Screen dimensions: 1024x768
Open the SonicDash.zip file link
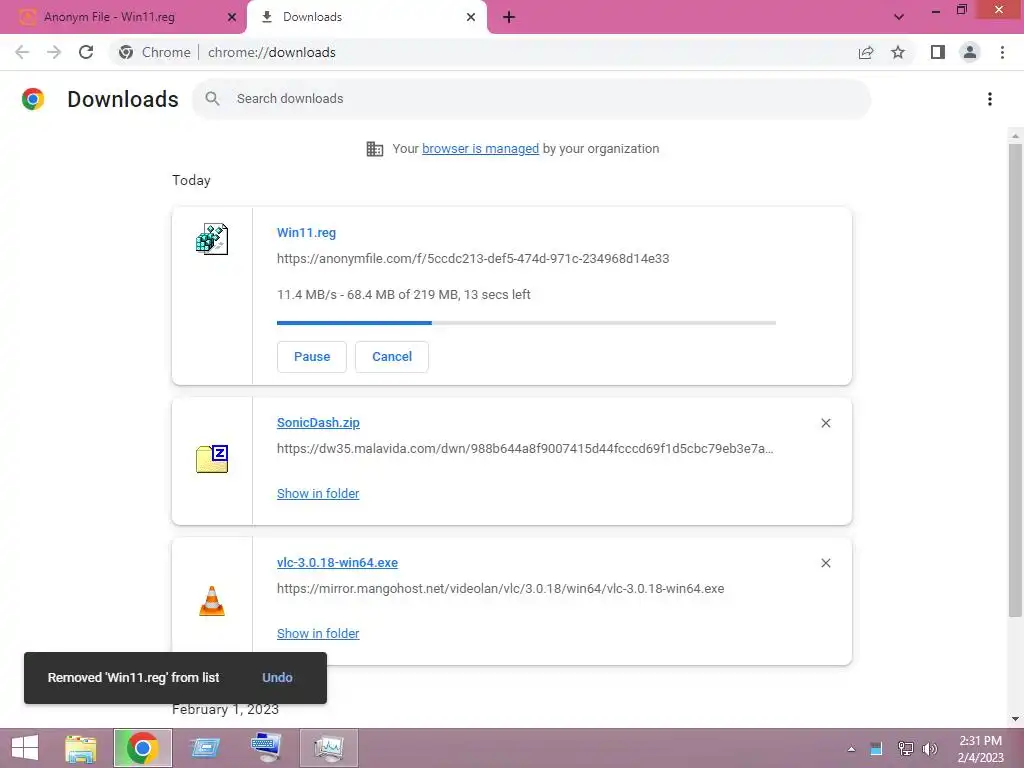318,423
